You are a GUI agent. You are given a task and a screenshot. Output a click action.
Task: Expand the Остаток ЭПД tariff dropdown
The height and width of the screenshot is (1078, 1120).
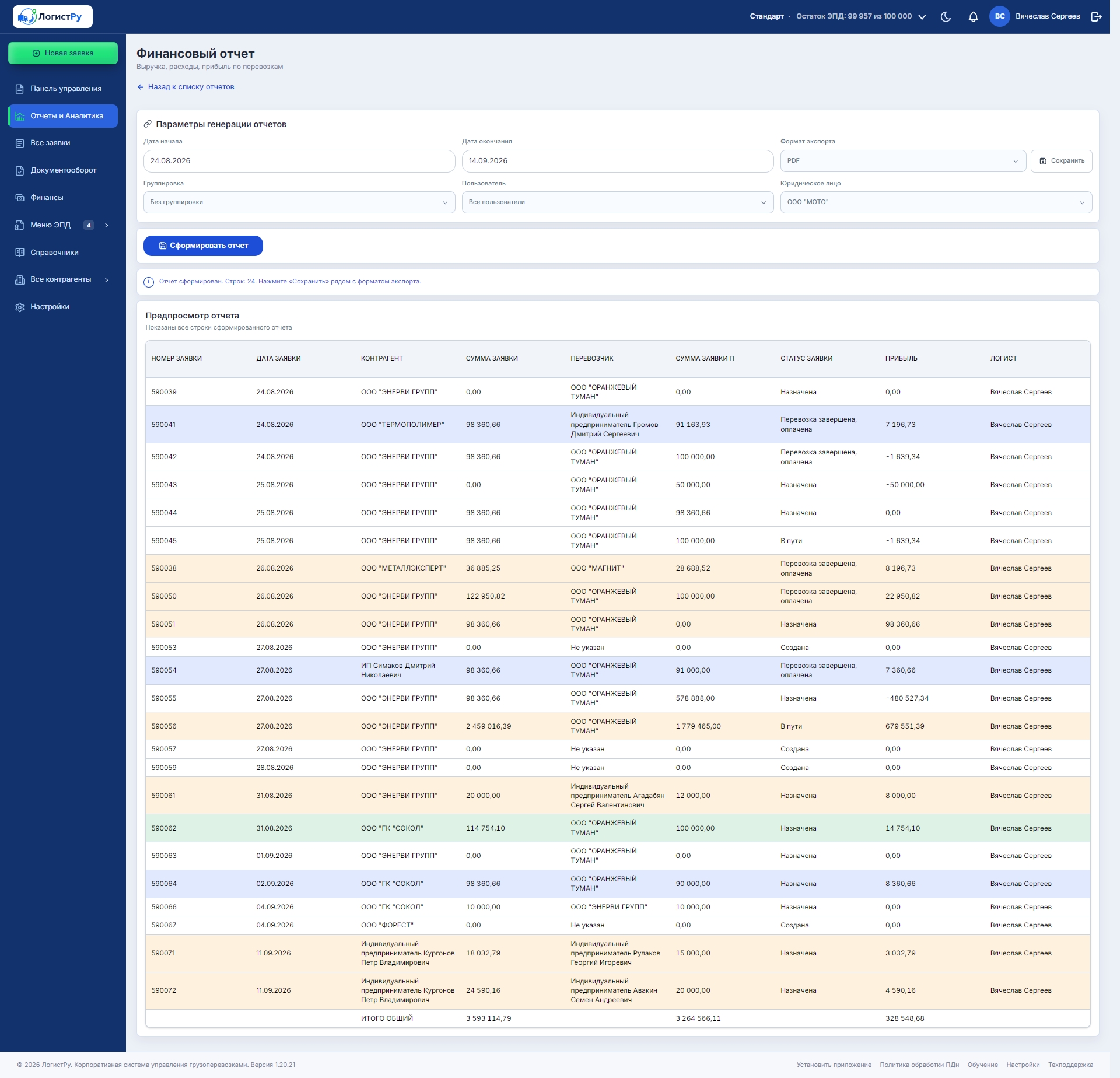click(x=922, y=17)
